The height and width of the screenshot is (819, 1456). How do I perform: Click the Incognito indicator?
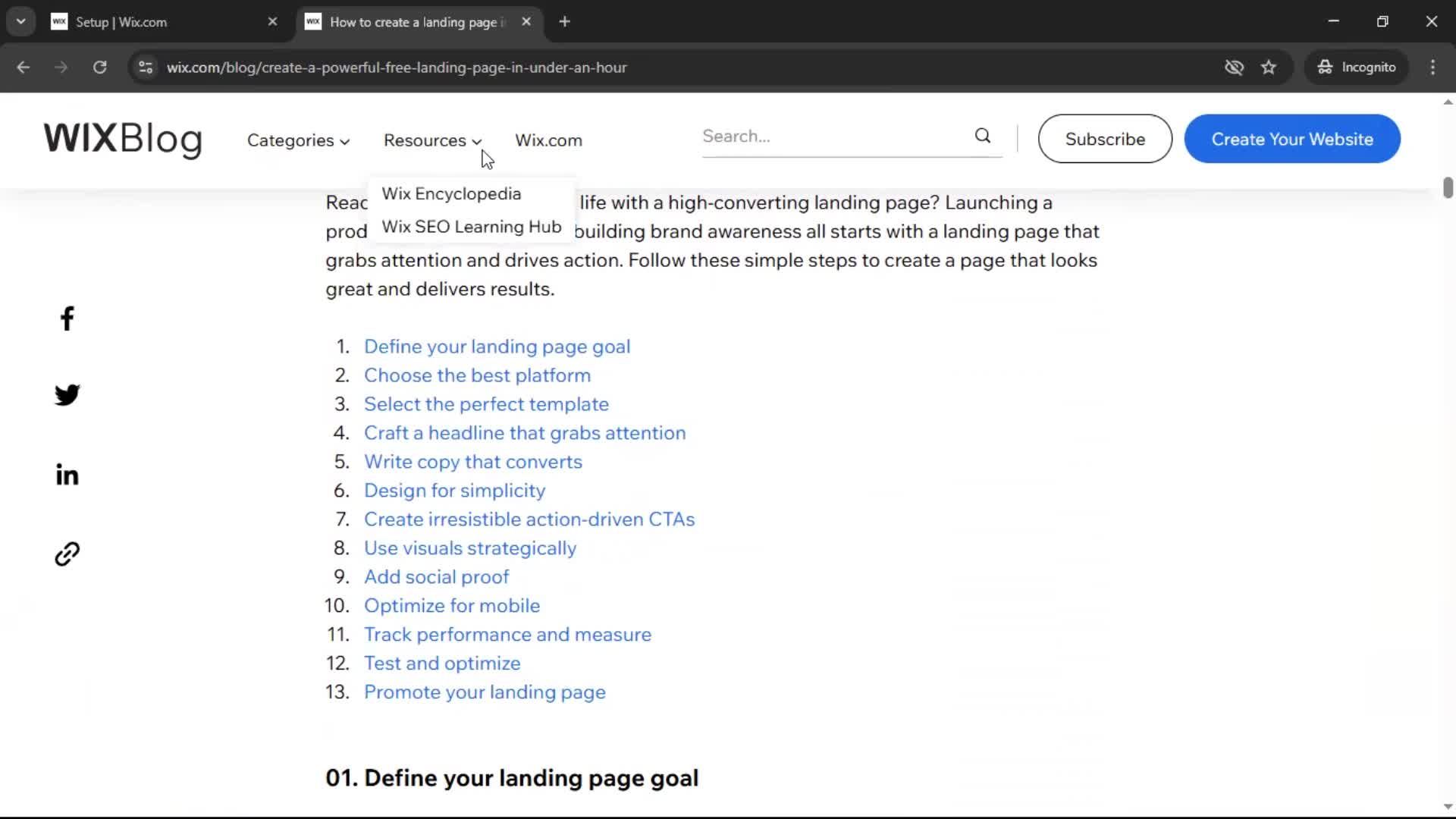tap(1357, 67)
